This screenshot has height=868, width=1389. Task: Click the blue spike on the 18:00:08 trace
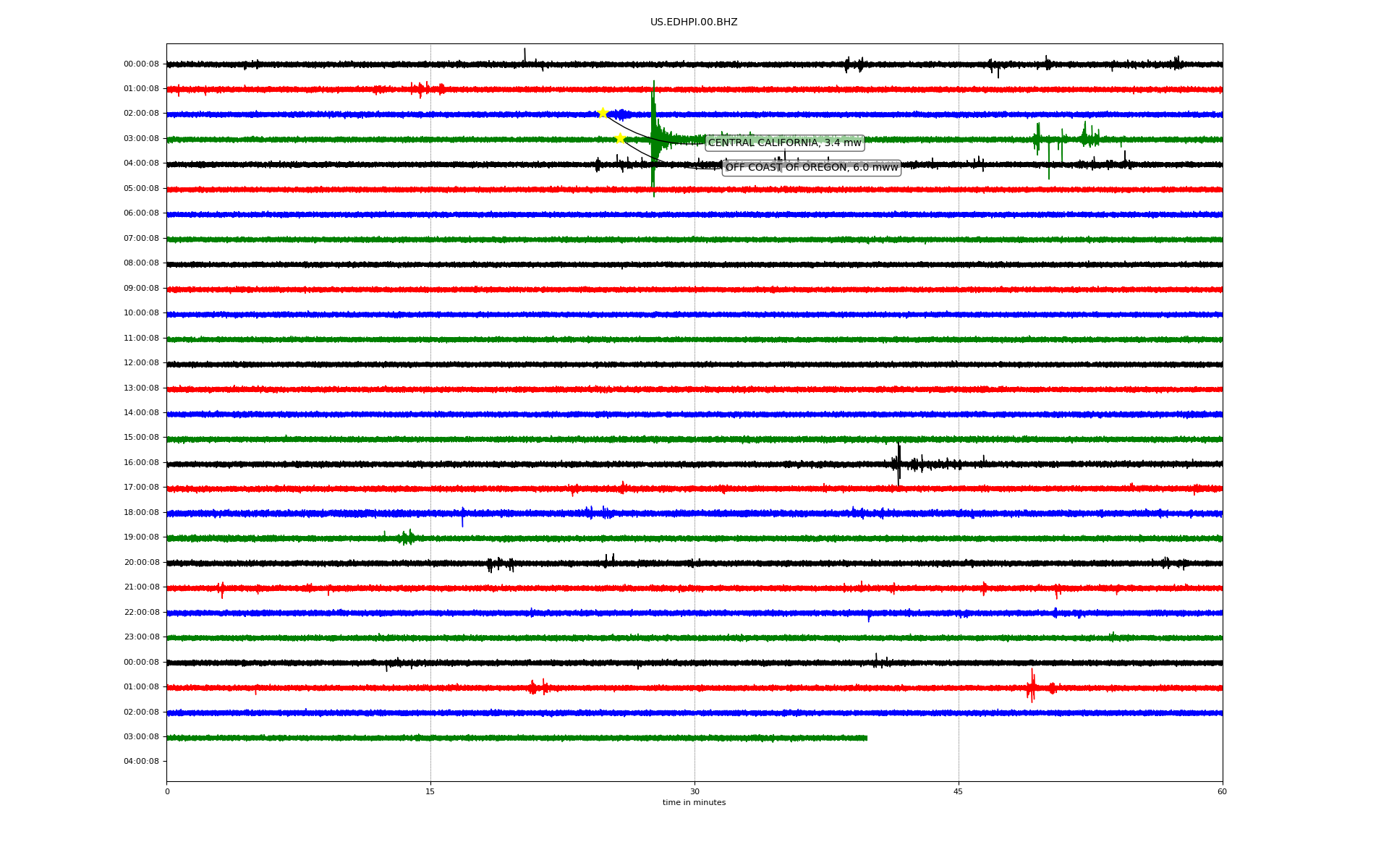point(463,516)
